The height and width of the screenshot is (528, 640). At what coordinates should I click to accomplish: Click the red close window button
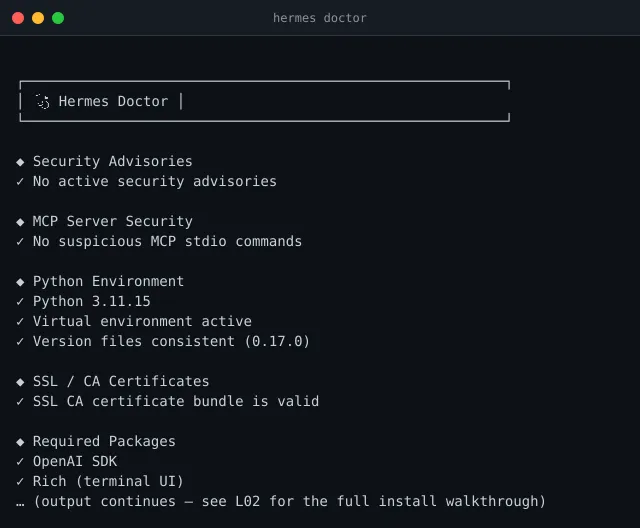(18, 18)
